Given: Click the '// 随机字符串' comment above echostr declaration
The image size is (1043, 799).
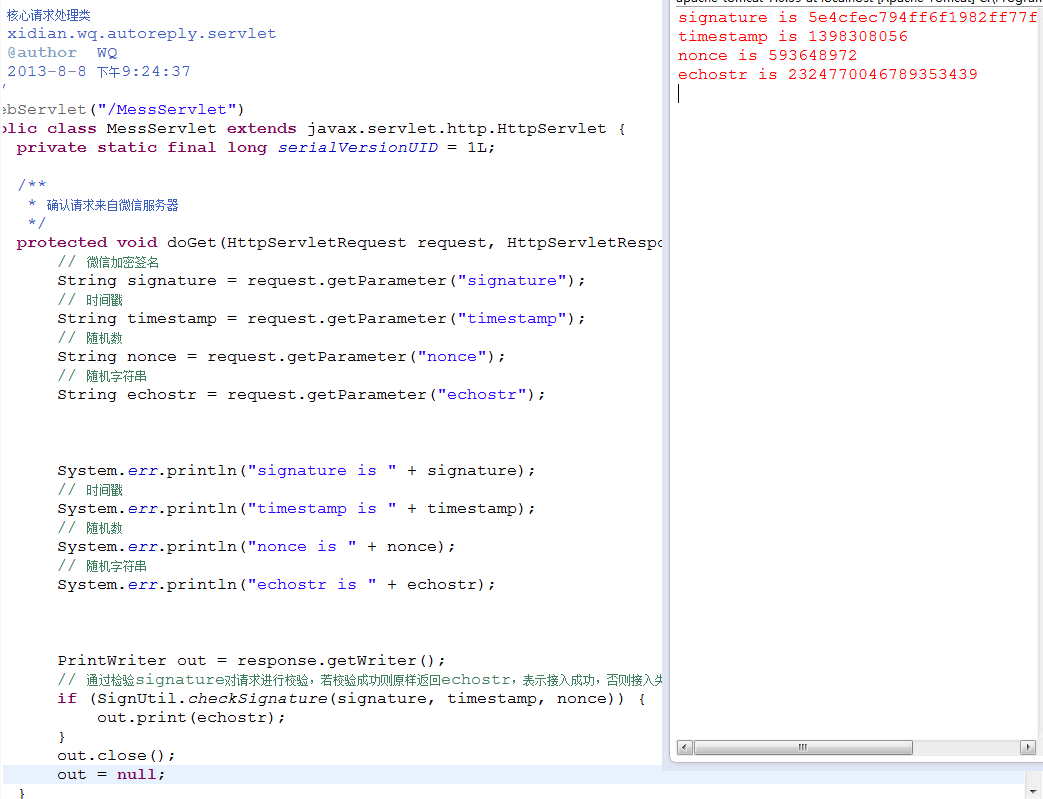Looking at the screenshot, I should click(102, 376).
